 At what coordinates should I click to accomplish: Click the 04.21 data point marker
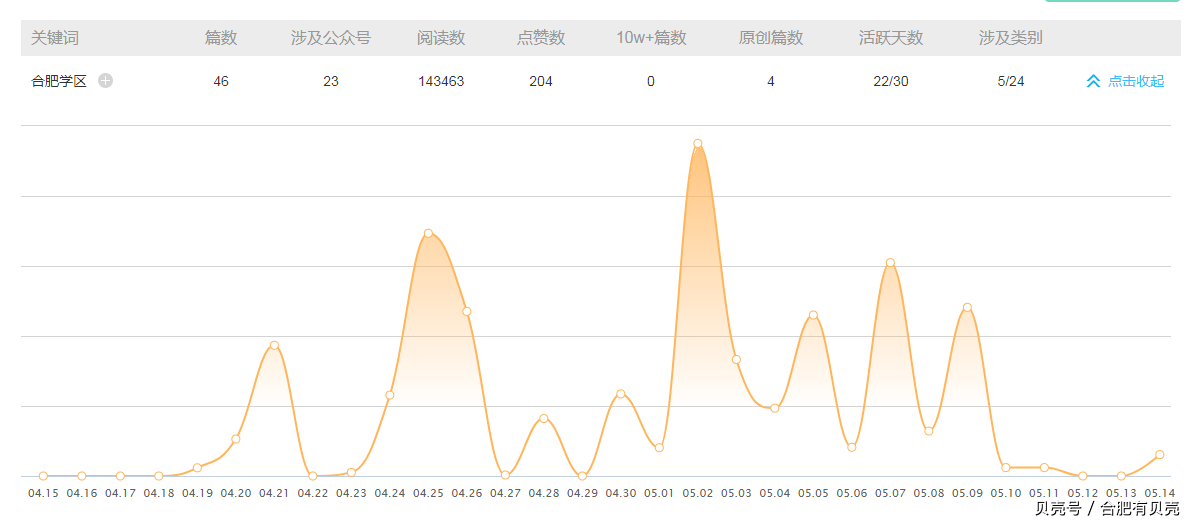[x=274, y=345]
